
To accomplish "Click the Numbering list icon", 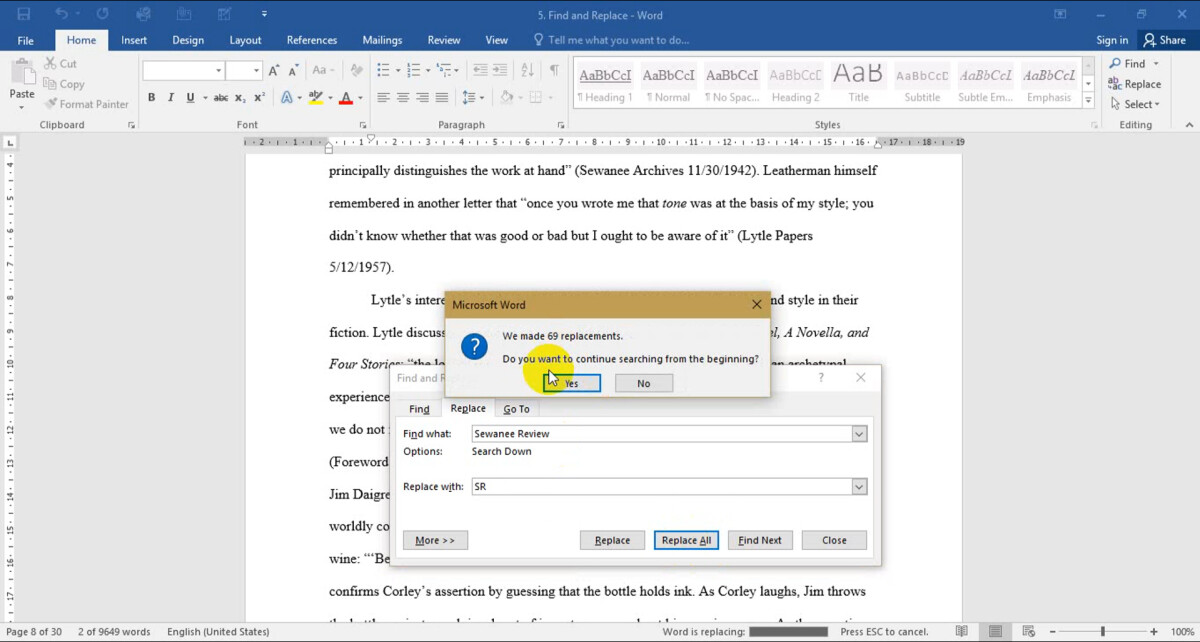I will [412, 70].
